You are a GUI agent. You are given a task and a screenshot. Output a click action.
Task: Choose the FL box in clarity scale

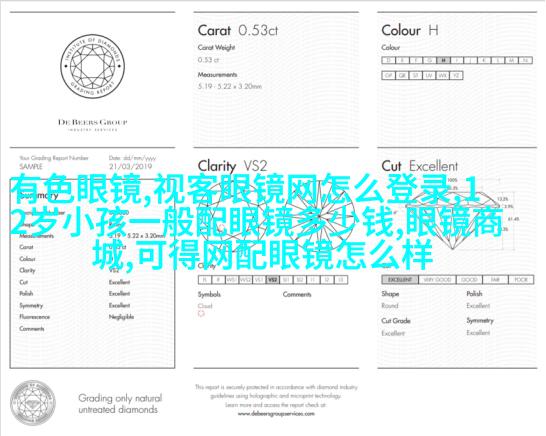(x=205, y=280)
